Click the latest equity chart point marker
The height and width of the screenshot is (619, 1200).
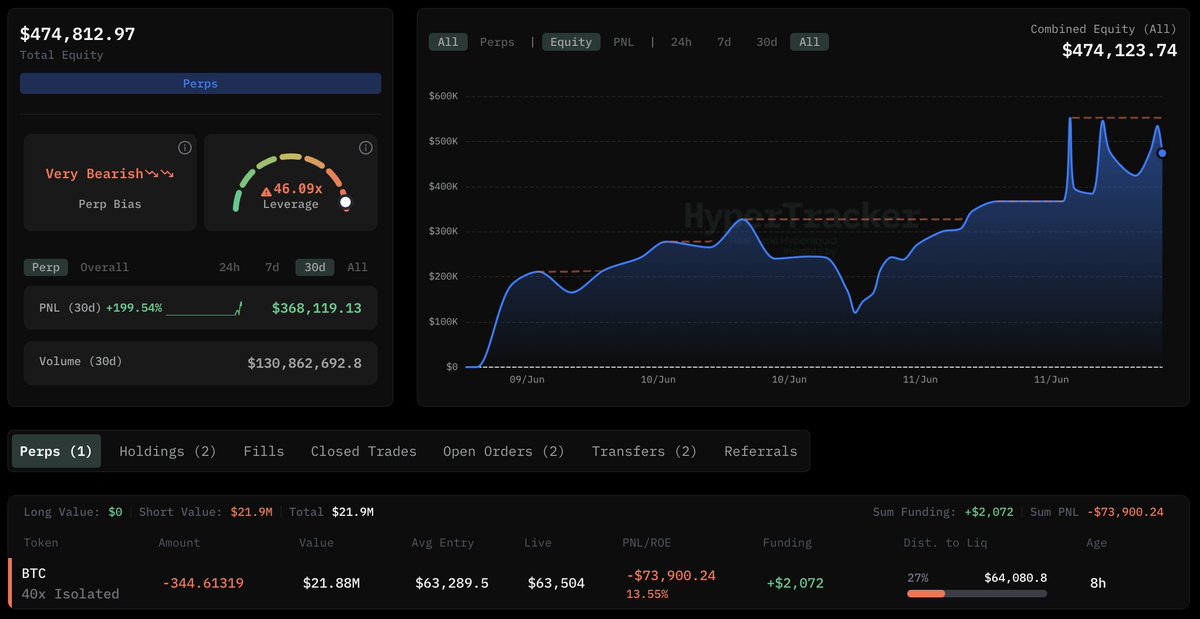[x=1162, y=153]
